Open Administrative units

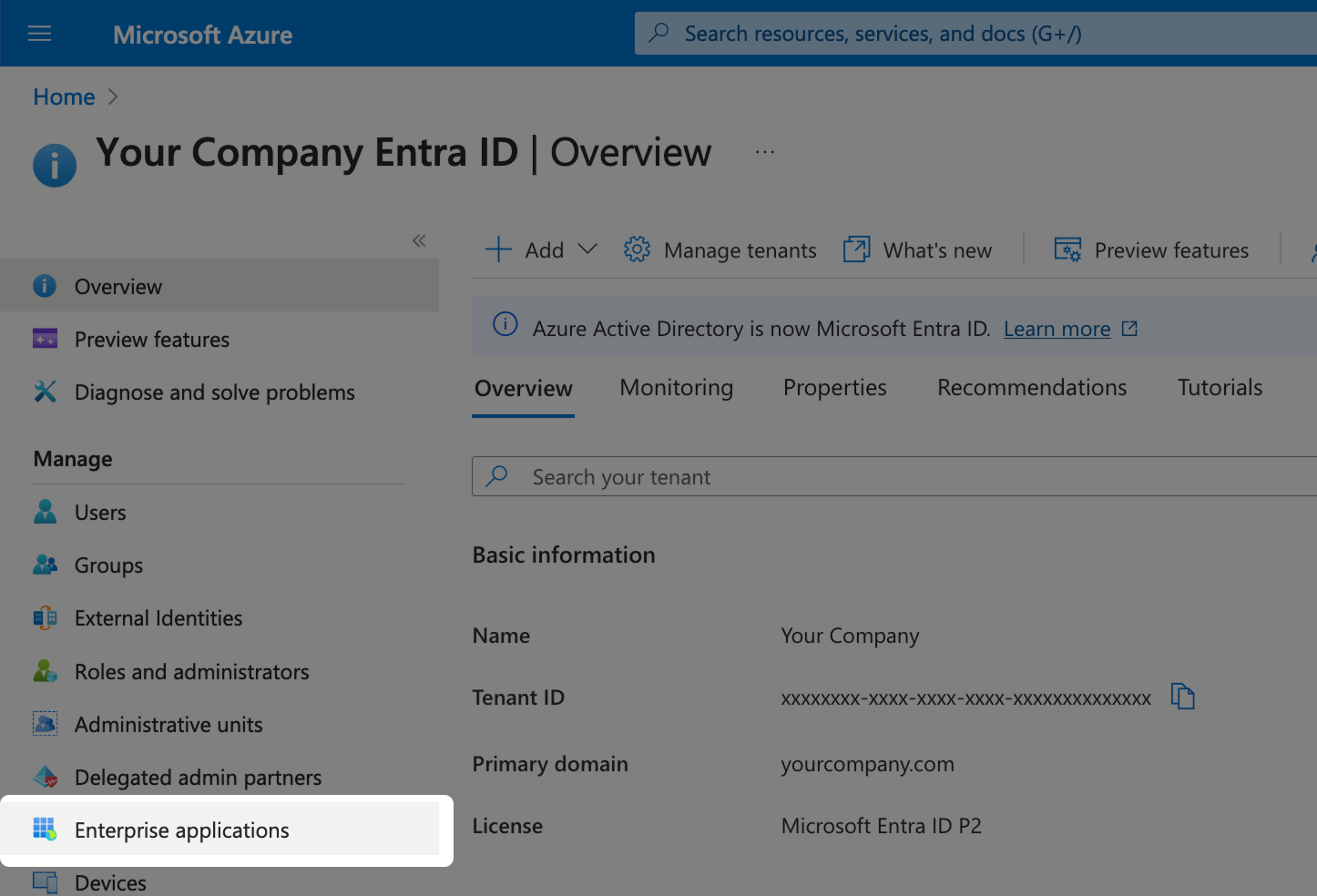coord(168,724)
